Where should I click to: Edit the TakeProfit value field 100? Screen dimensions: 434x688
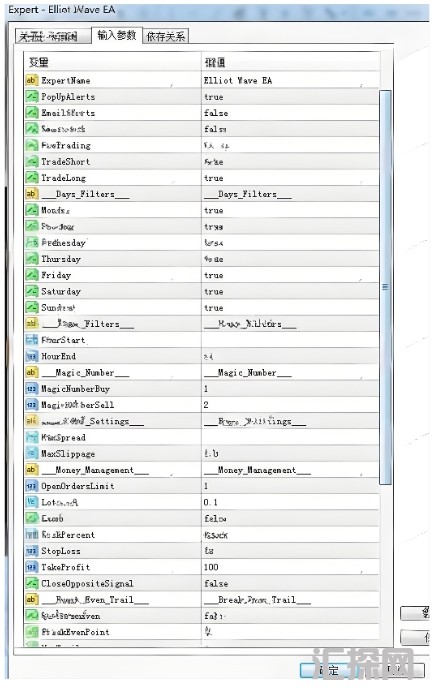tap(290, 567)
